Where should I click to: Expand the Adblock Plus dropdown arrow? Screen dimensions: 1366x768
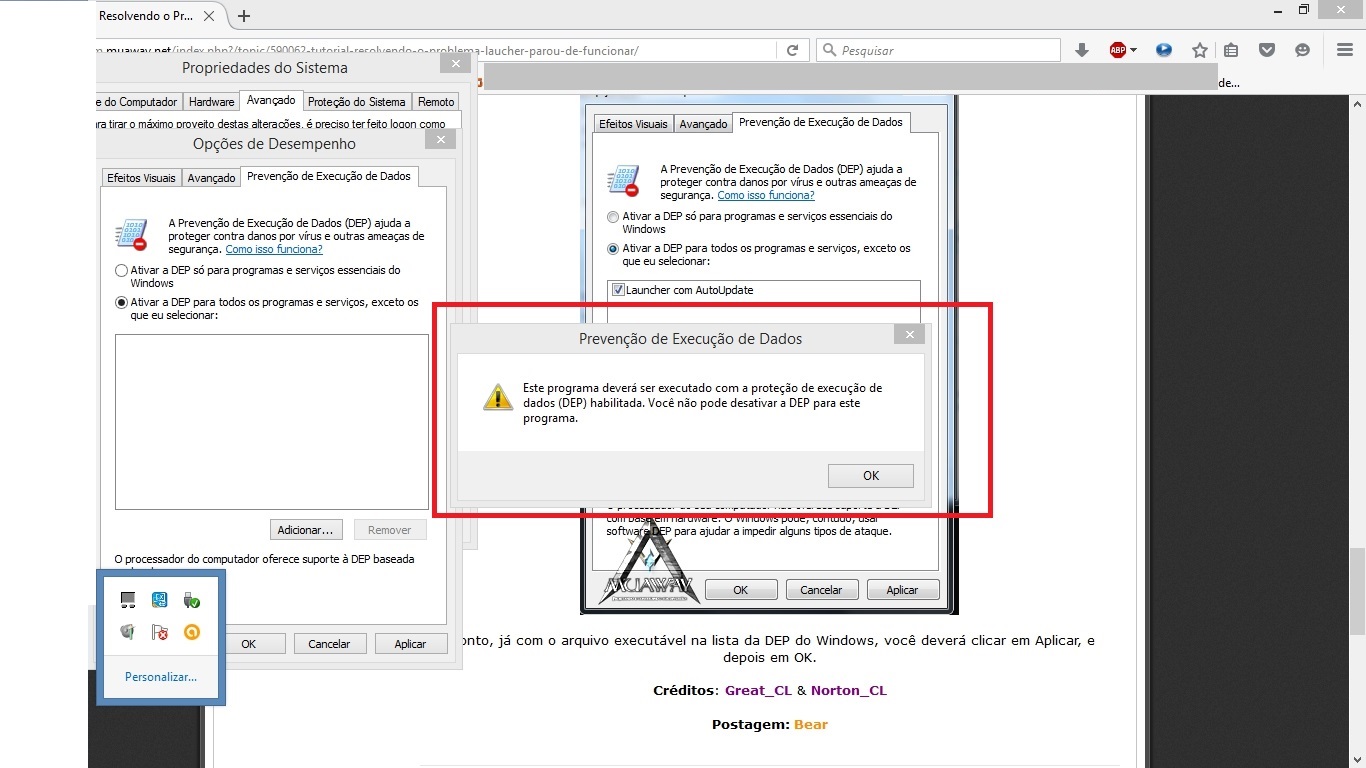tap(1133, 50)
